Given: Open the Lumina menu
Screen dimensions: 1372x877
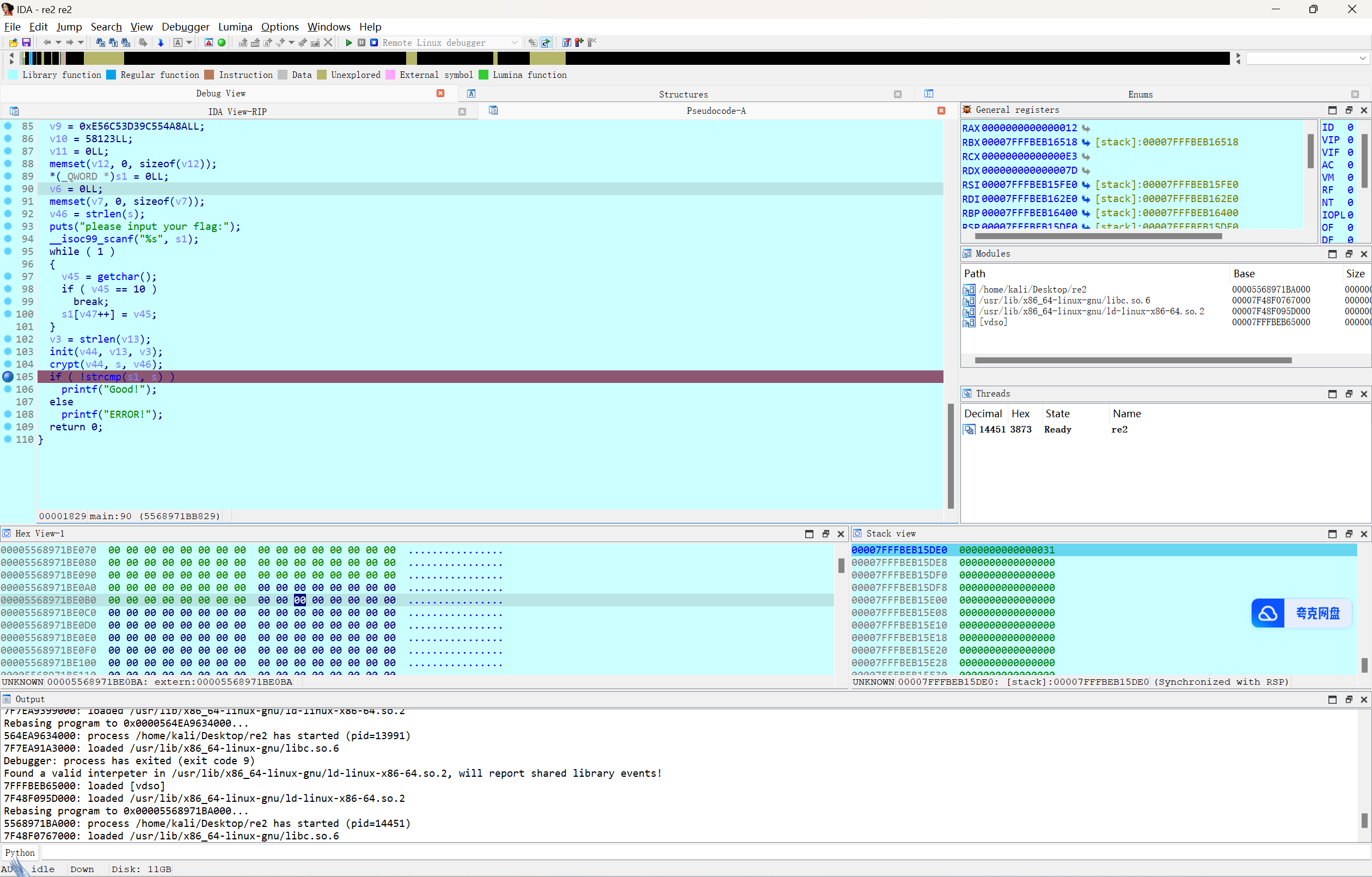Looking at the screenshot, I should (235, 27).
